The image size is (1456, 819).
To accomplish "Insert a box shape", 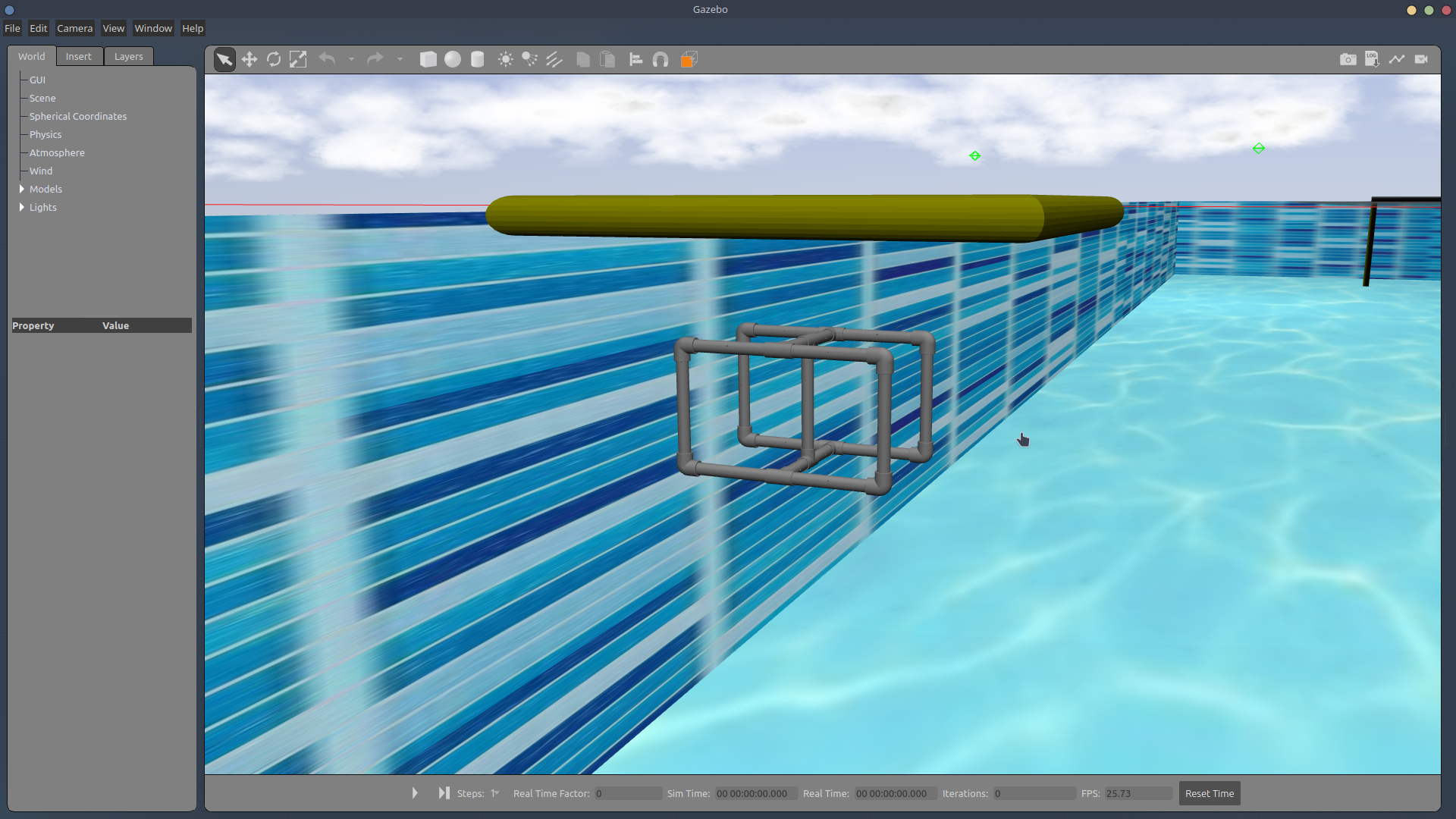I will click(x=428, y=59).
